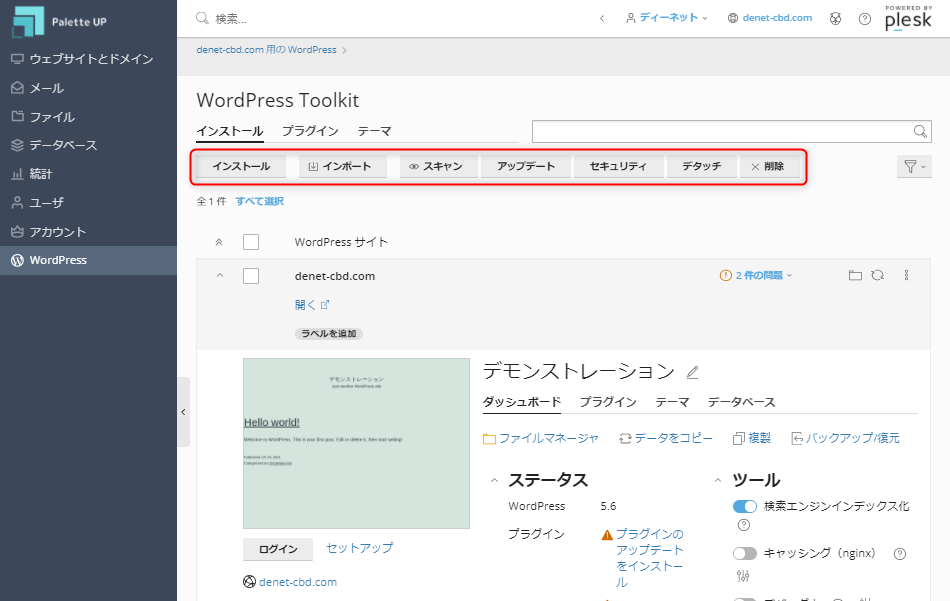
Task: Collapse all sites with the double chevron
Action: click(219, 242)
